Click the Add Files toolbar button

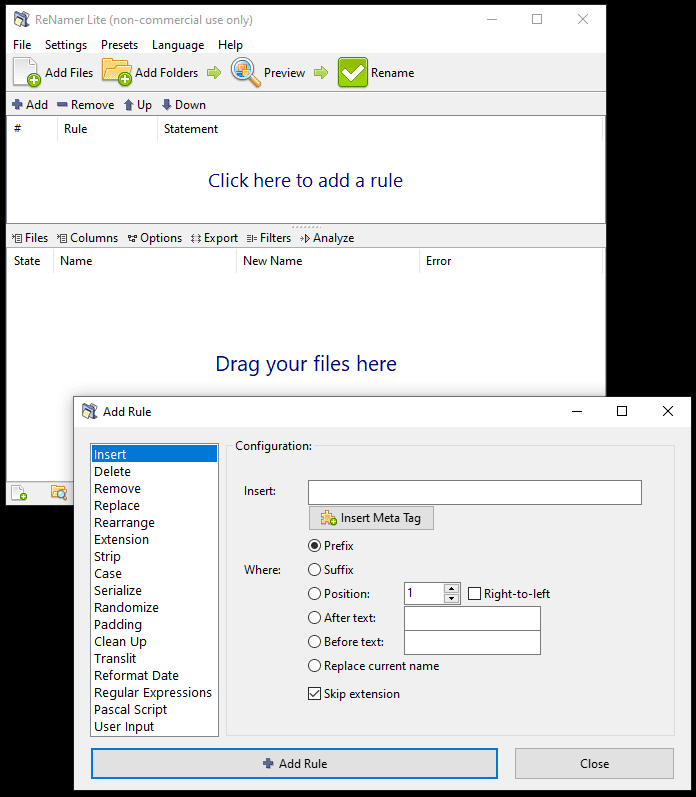[53, 73]
